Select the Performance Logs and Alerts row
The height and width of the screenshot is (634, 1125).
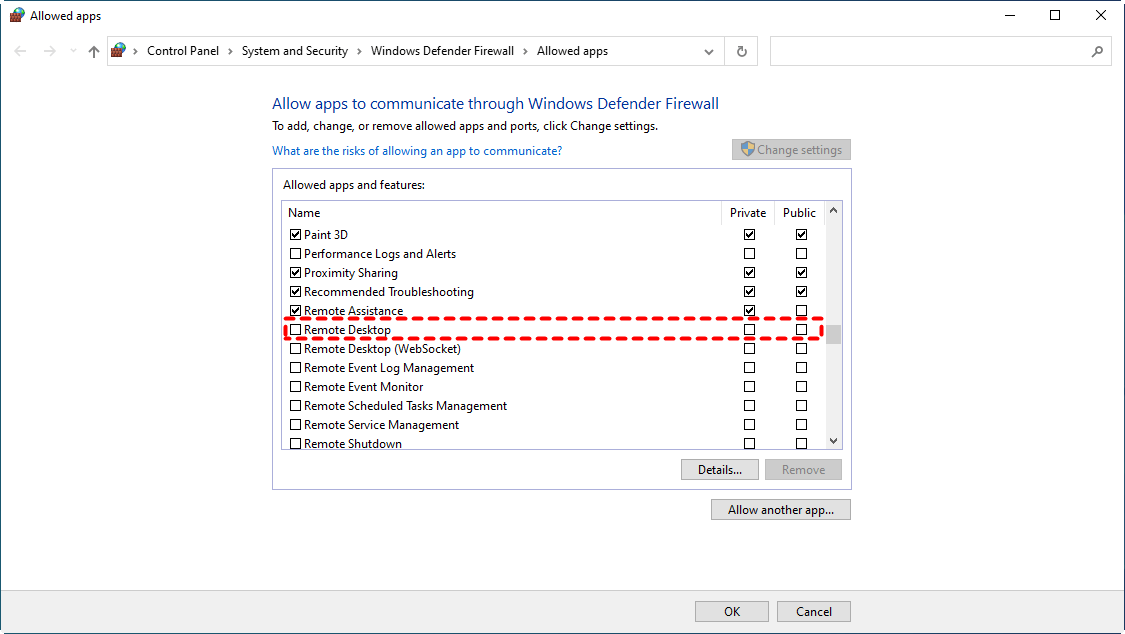tap(553, 254)
